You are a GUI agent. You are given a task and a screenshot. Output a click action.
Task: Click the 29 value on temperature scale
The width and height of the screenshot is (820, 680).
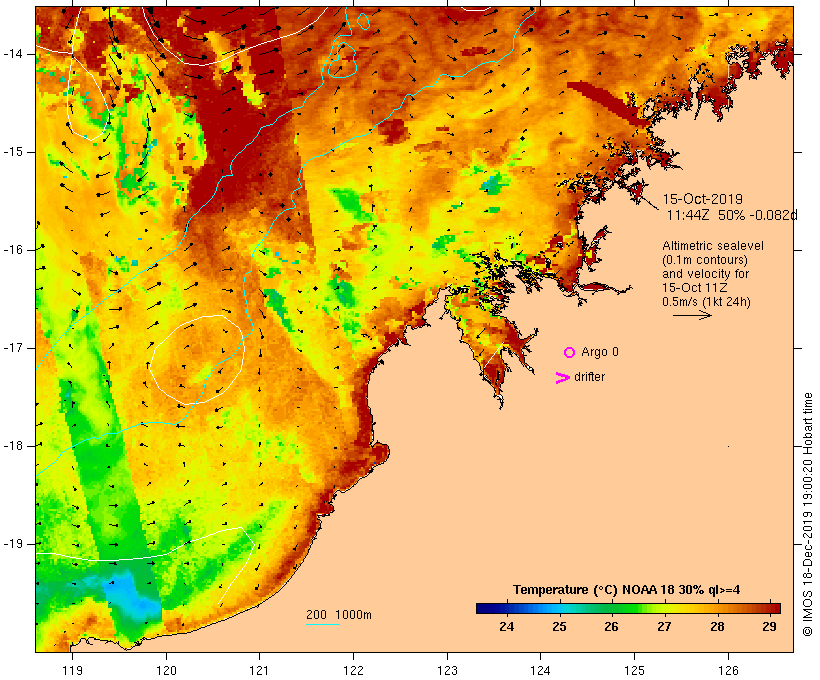769,626
